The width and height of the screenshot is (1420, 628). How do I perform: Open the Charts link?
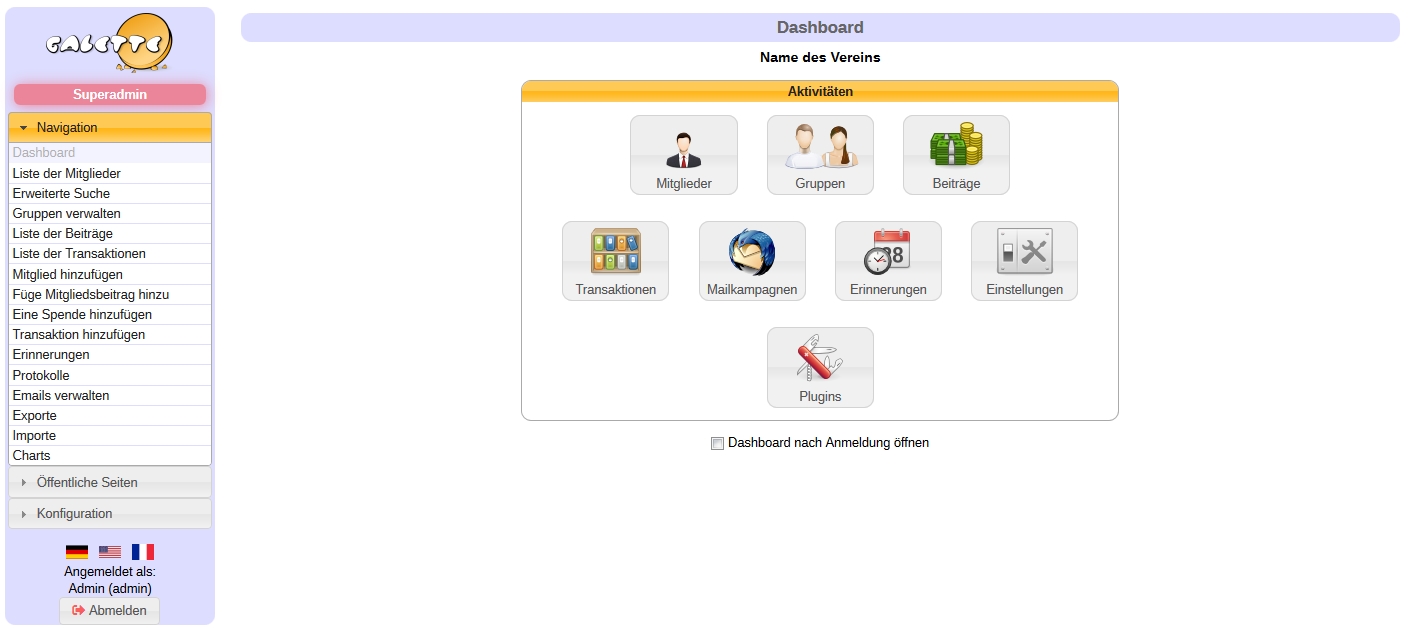click(32, 456)
